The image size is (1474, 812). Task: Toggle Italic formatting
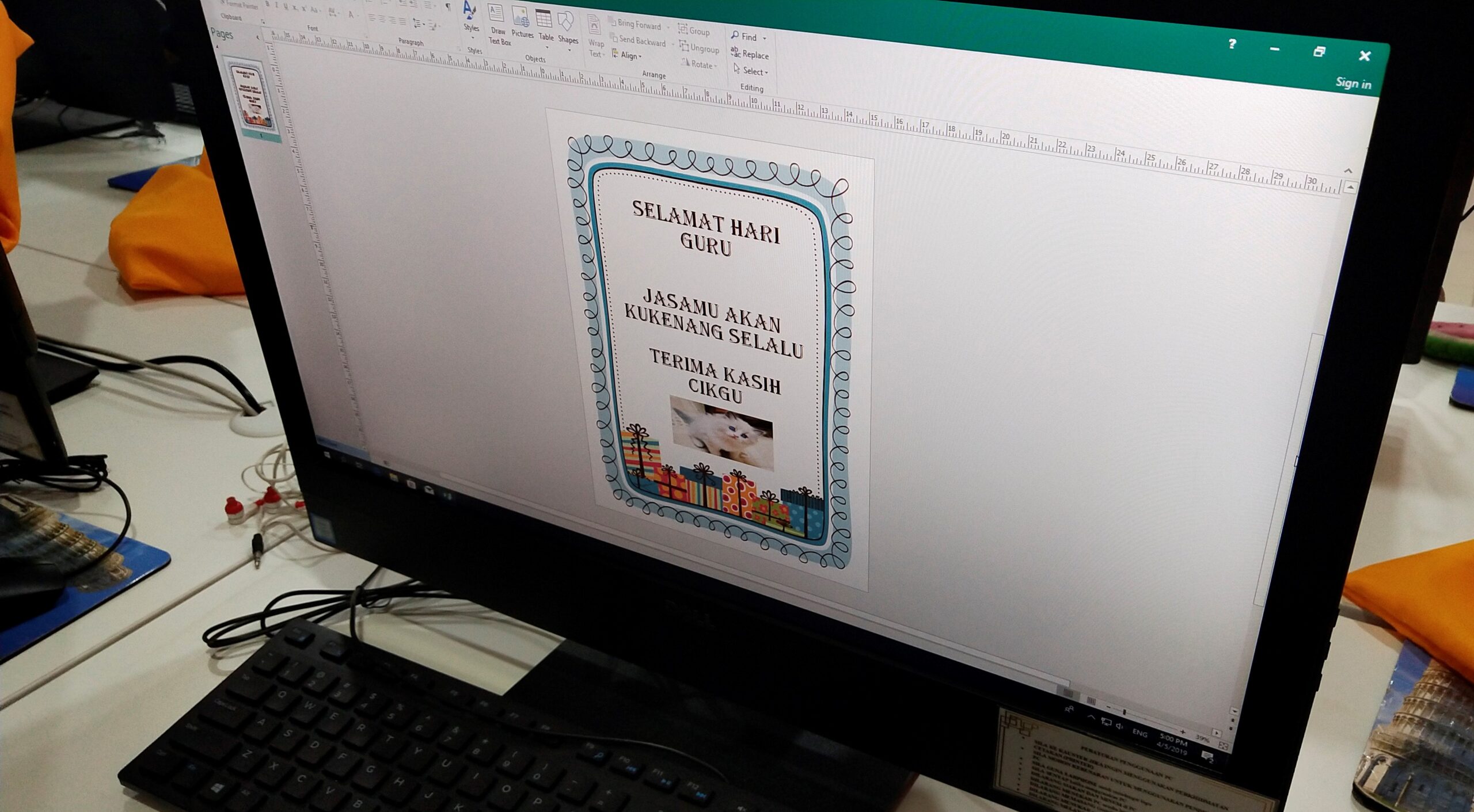pos(276,5)
